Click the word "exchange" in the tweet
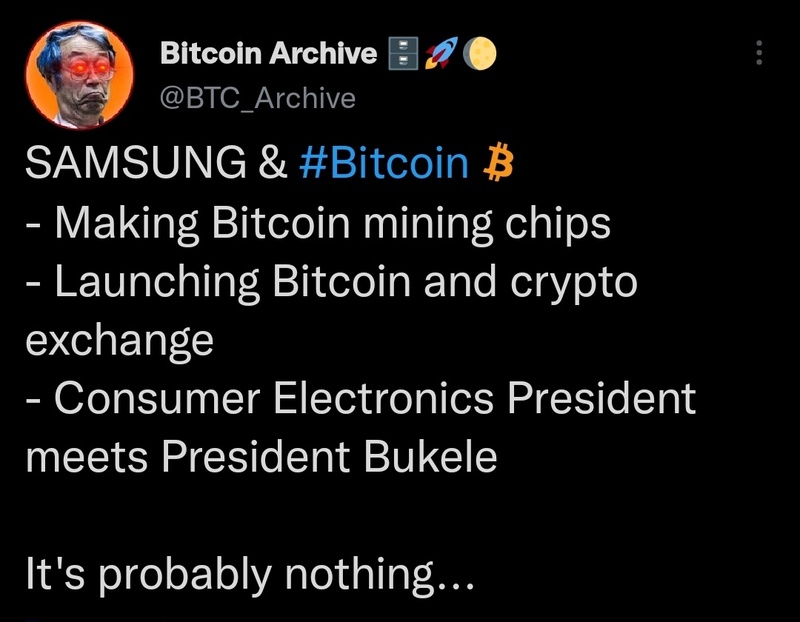Image resolution: width=800 pixels, height=622 pixels. 119,340
